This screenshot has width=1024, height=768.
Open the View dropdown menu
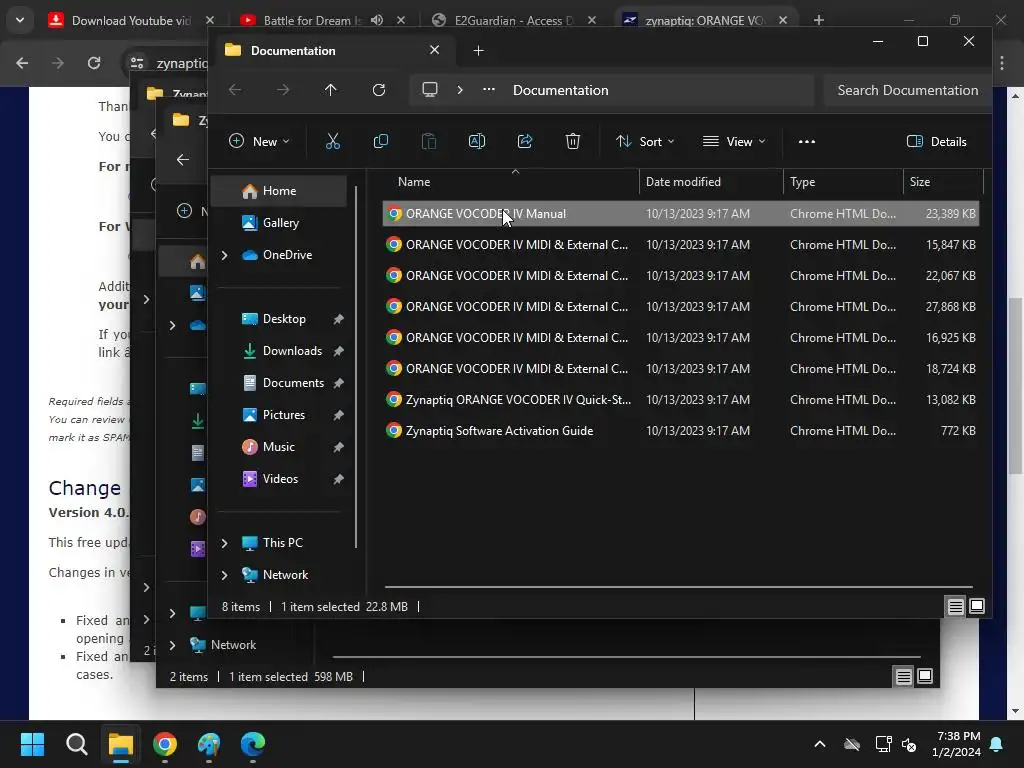(734, 141)
